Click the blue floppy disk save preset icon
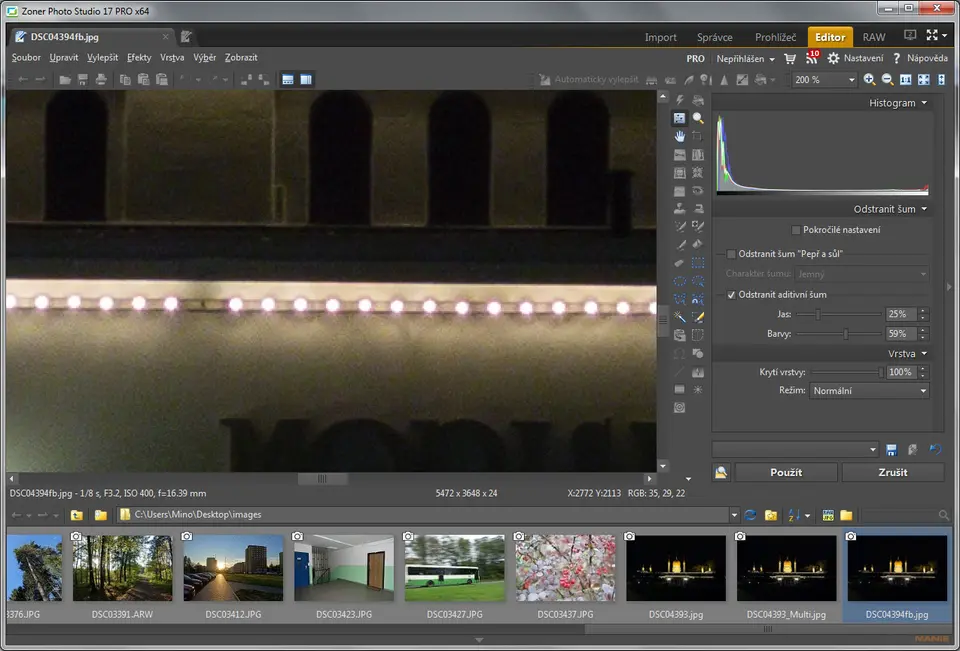Screen dimensions: 960x651 point(891,450)
